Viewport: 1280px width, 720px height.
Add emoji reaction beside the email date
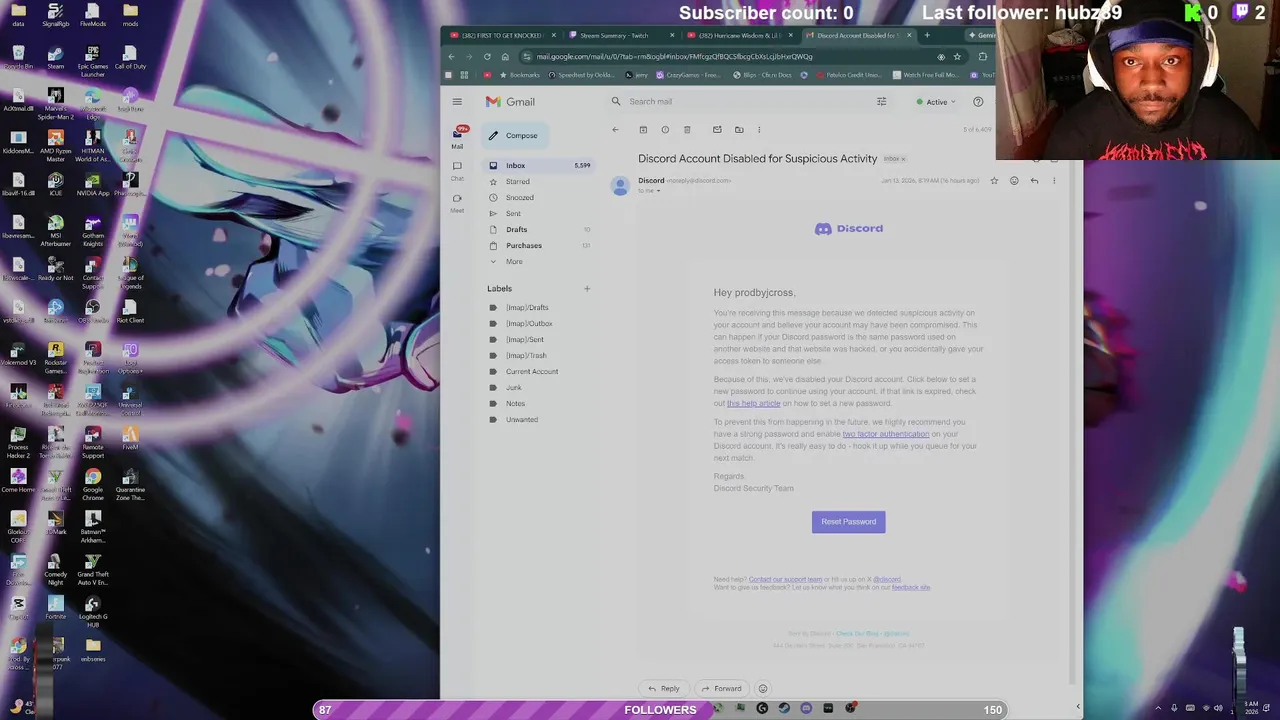click(x=1014, y=181)
